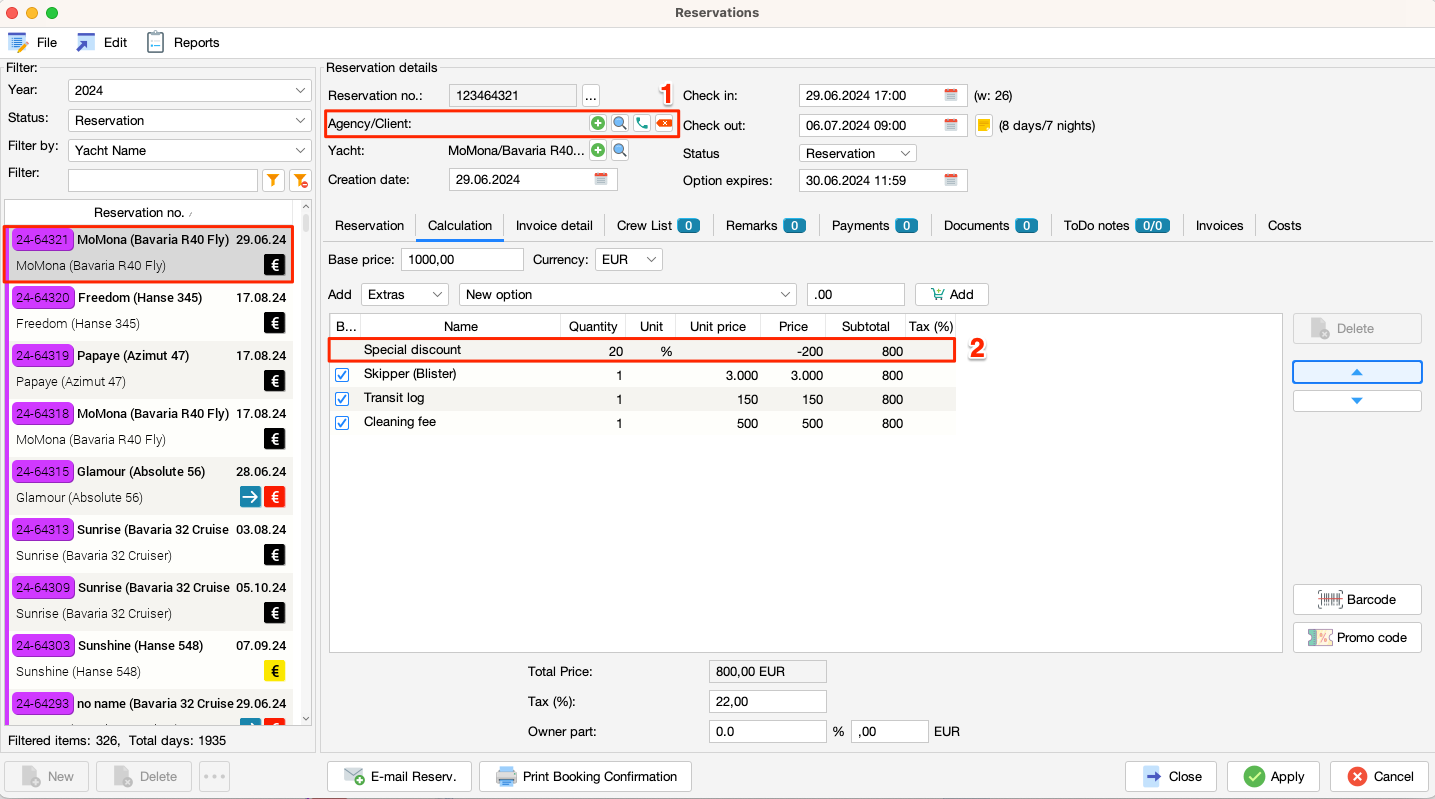Open the Filter by Yacht Name dropdown
Screen dimensions: 1435x799
coord(189,150)
